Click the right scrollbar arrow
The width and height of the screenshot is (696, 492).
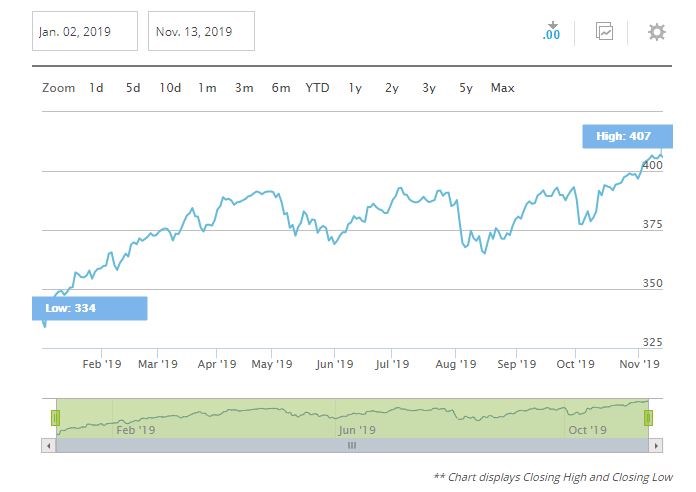tap(656, 445)
